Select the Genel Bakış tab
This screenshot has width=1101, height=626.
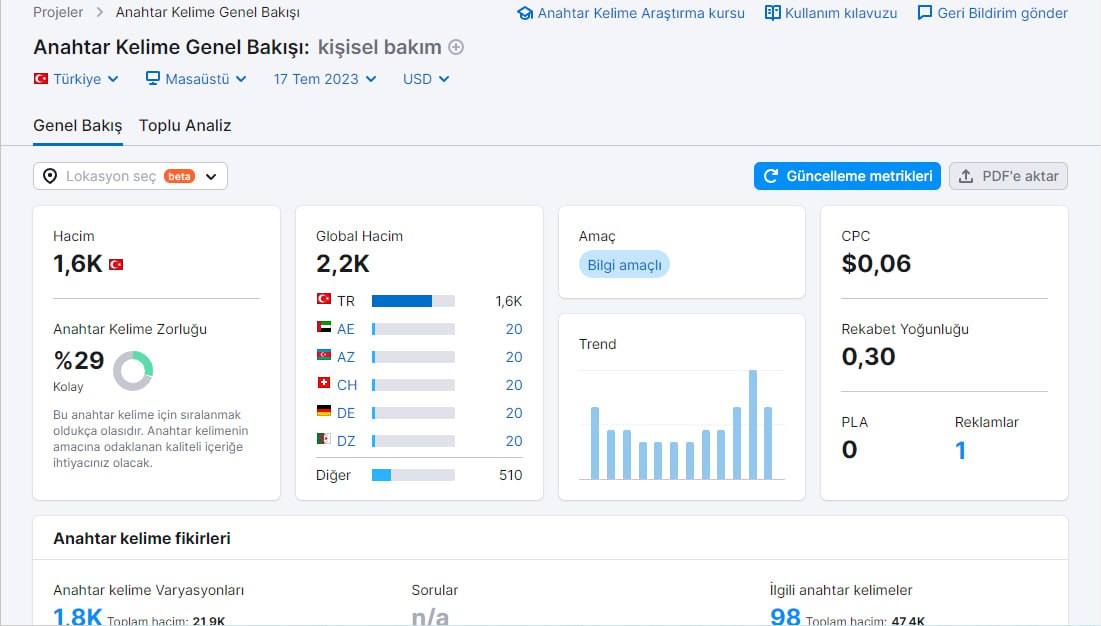[x=78, y=126]
